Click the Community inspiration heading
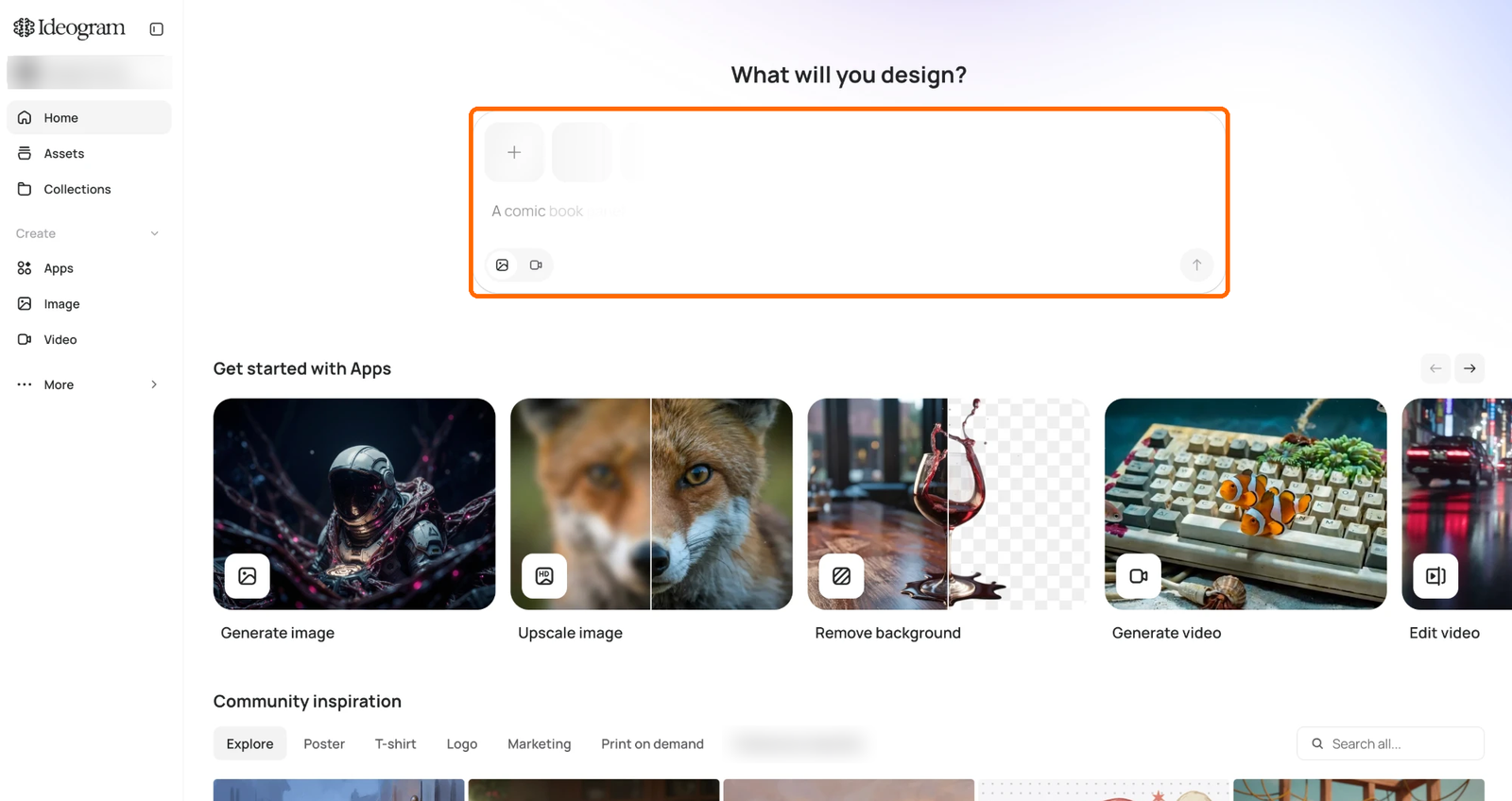Screen dimensions: 1512x801 coord(307,702)
